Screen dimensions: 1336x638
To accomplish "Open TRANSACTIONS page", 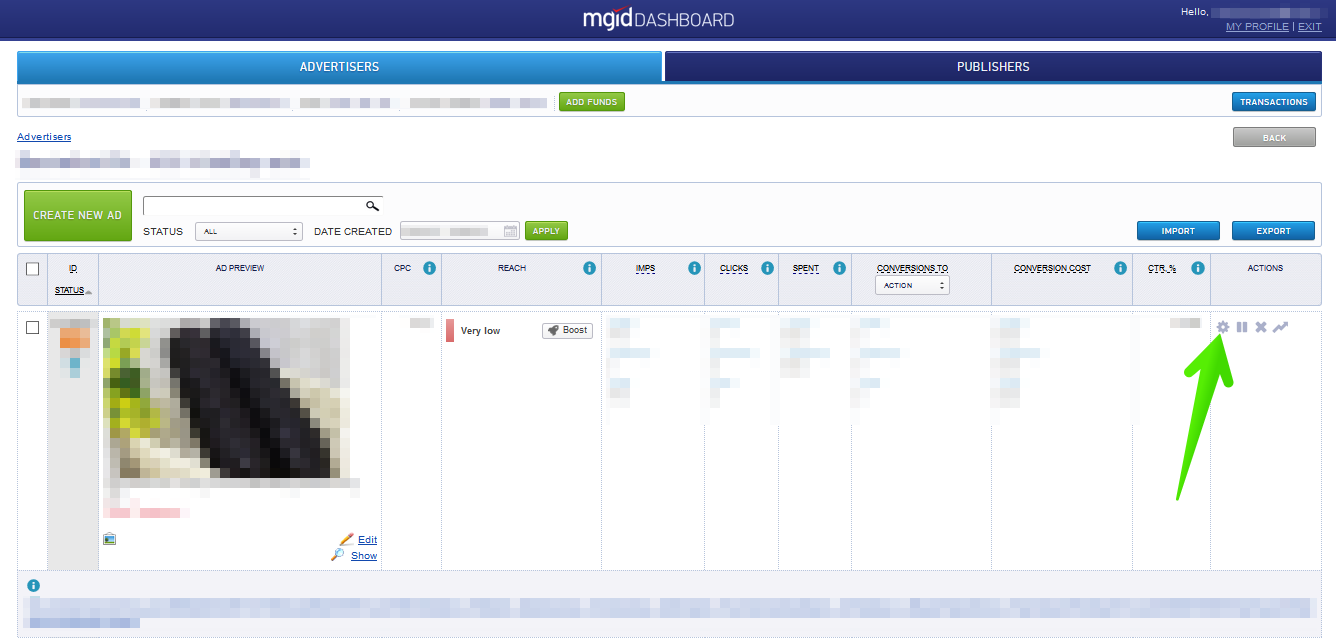I will (x=1274, y=102).
